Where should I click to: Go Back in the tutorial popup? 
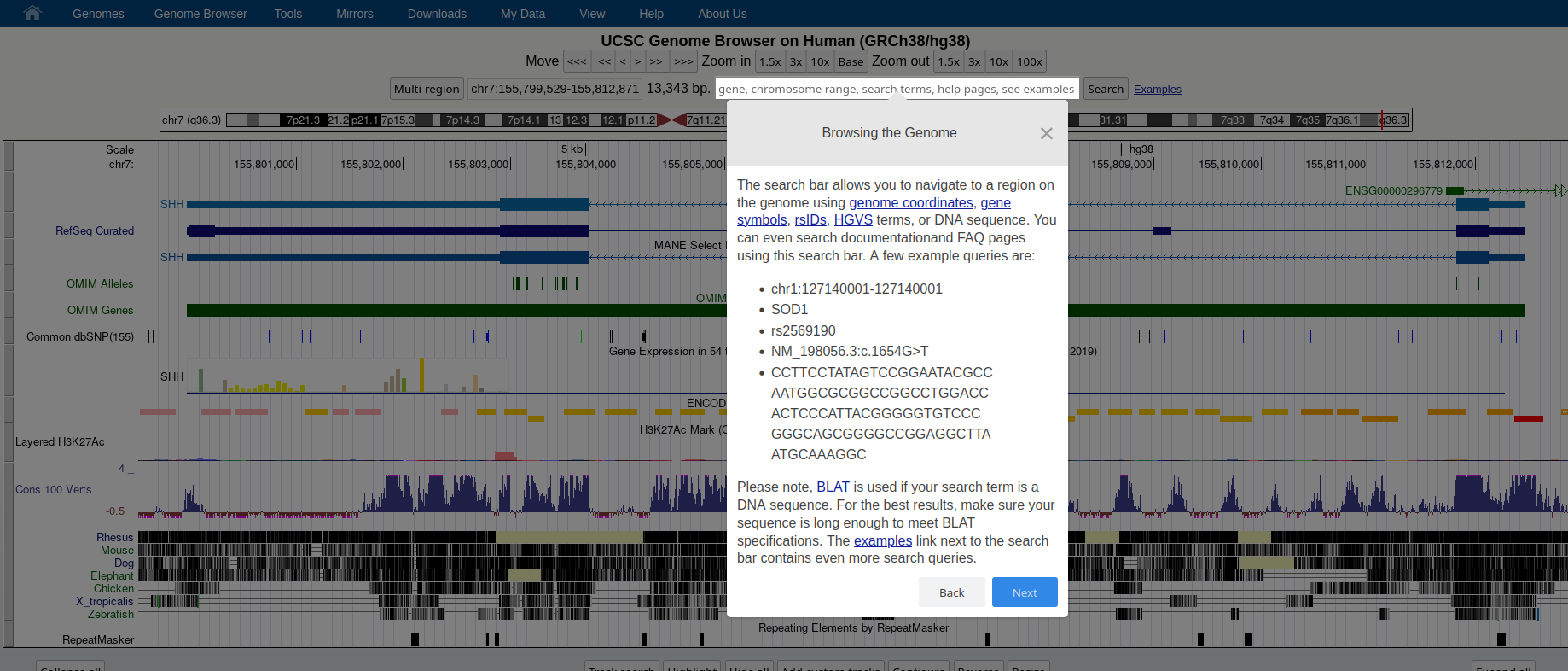(951, 592)
